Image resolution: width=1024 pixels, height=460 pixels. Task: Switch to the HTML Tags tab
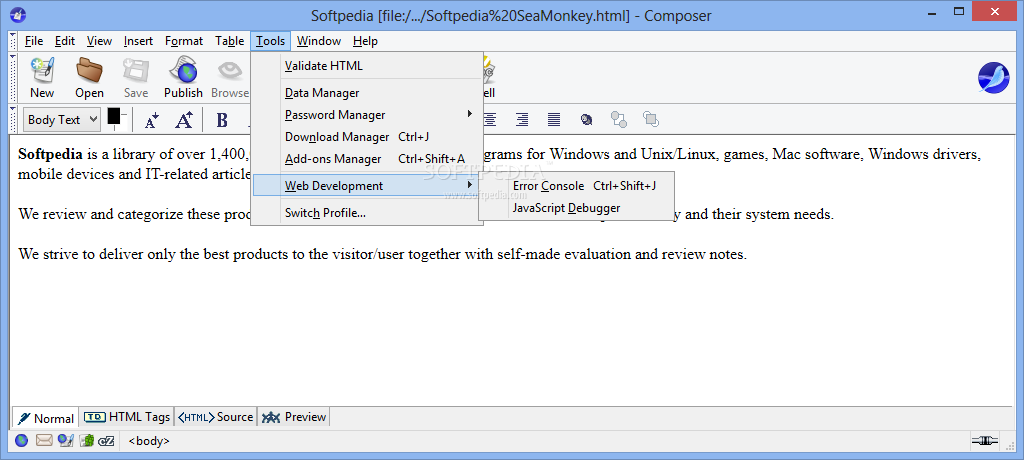click(127, 417)
